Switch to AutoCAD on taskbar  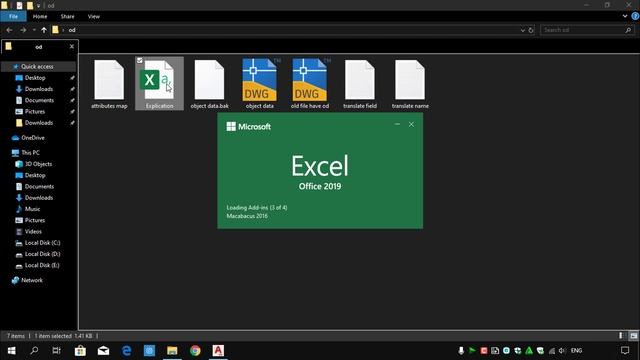tap(218, 351)
